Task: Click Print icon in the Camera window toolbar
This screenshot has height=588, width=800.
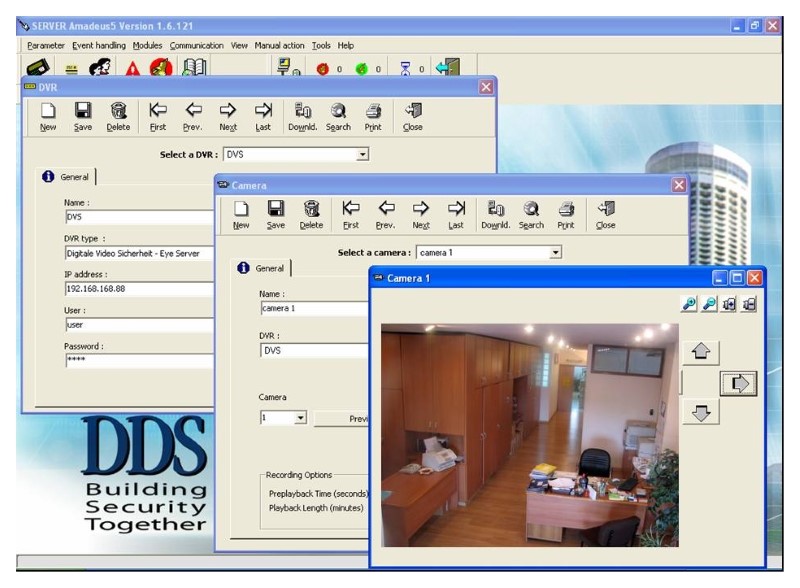Action: click(566, 214)
